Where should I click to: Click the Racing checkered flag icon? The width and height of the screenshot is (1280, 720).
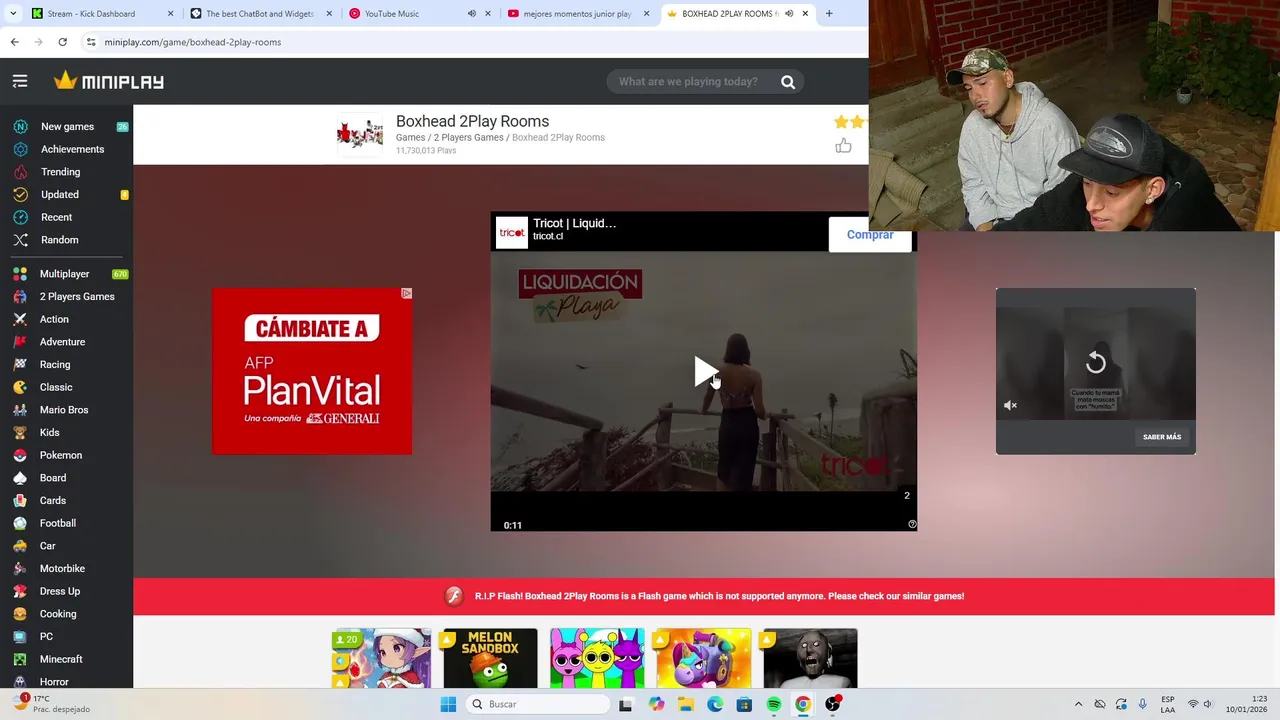pos(20,365)
